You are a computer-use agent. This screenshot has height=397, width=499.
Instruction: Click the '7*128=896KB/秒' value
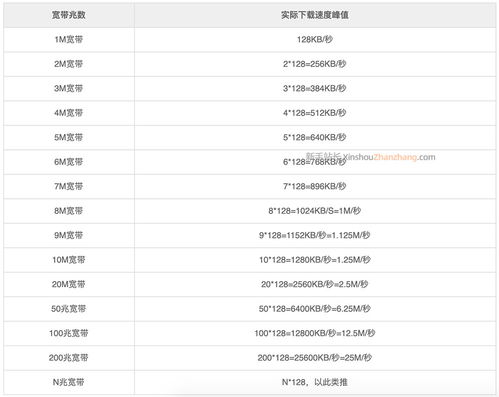coord(315,186)
